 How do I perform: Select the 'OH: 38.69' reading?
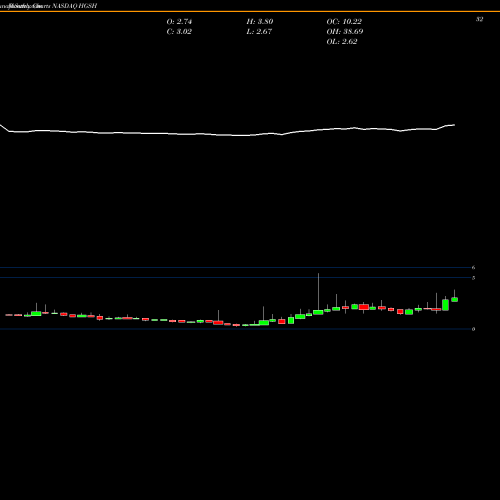[345, 32]
